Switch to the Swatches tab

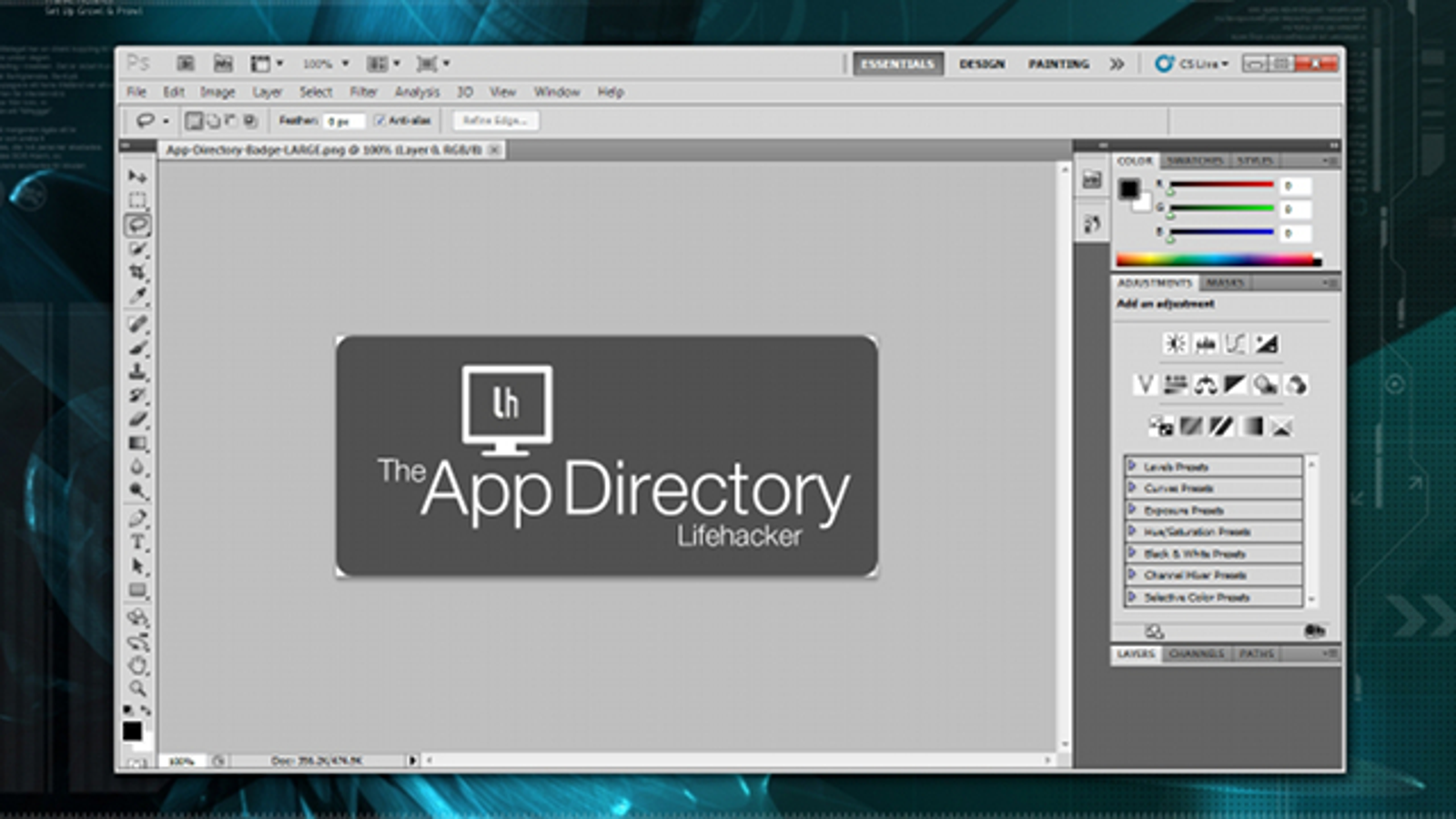pyautogui.click(x=1195, y=160)
